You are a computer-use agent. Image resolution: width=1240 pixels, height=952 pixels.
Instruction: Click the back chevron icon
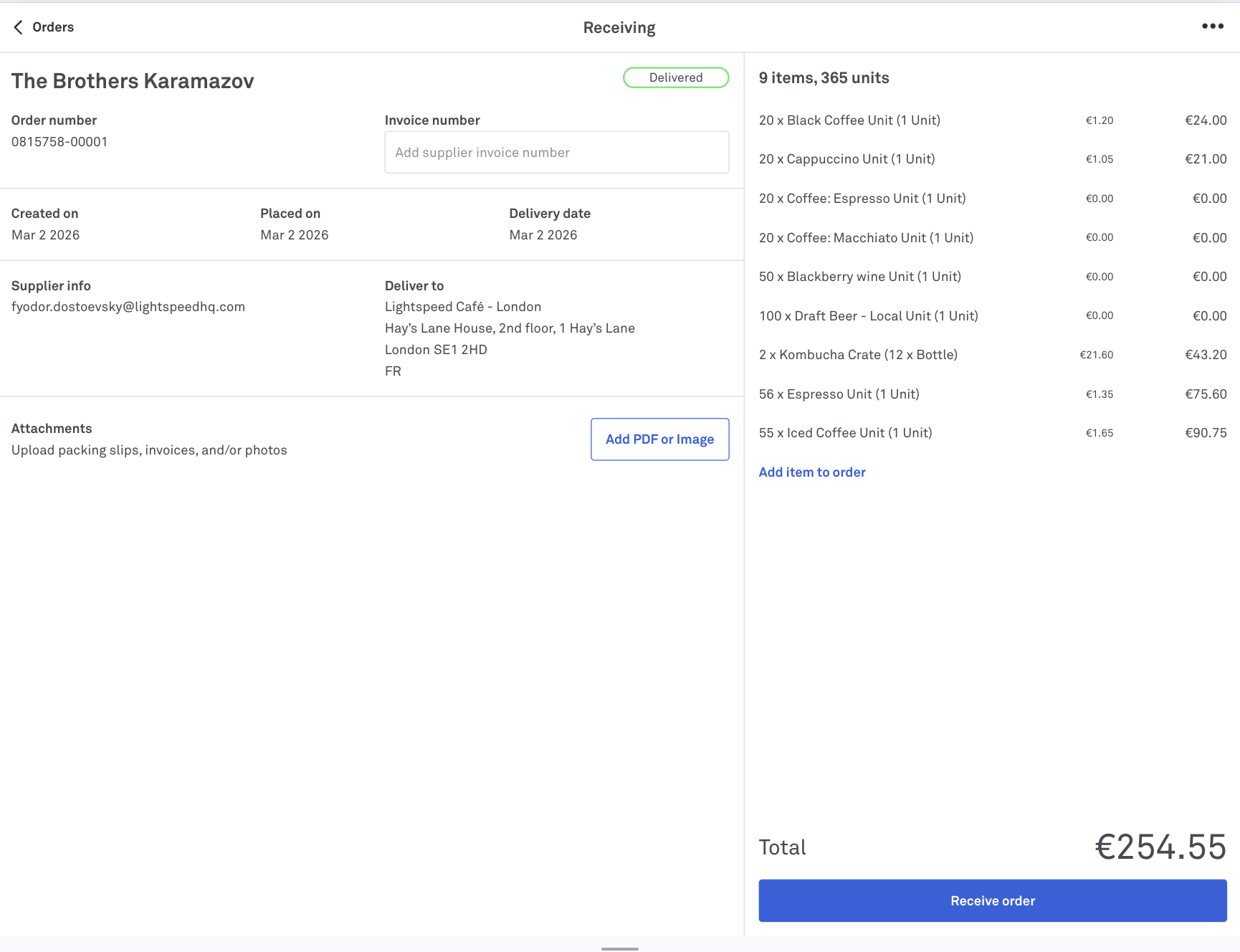tap(18, 27)
